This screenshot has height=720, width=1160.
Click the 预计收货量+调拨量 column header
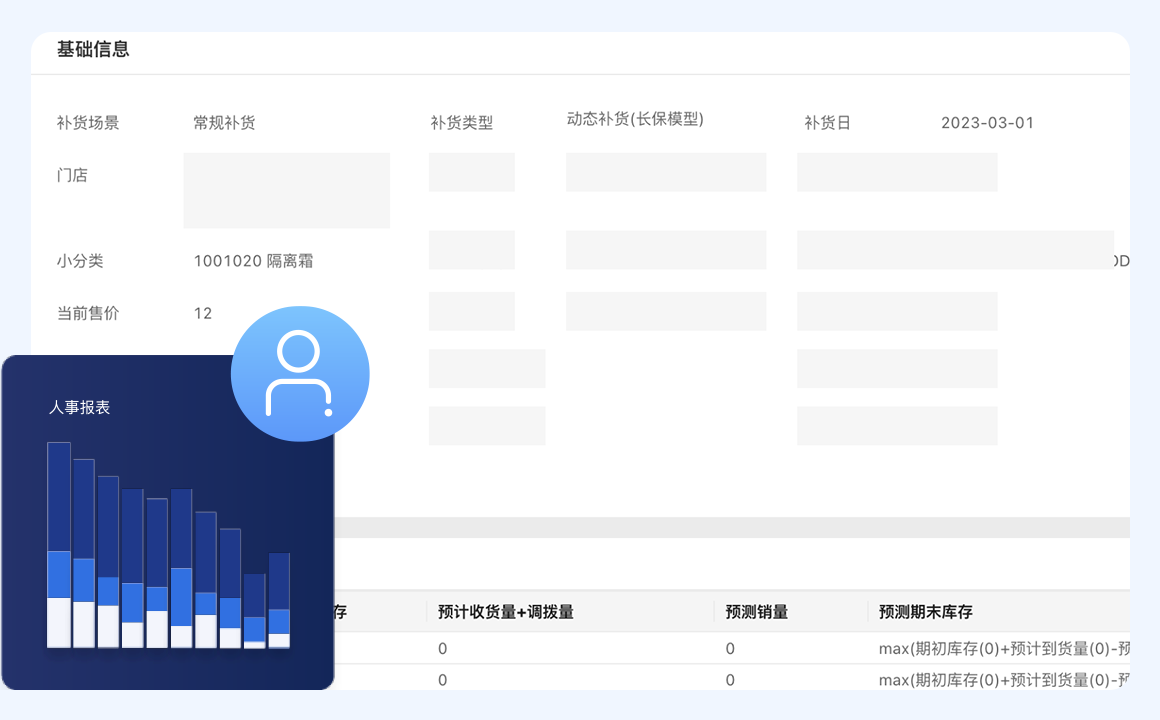(505, 612)
